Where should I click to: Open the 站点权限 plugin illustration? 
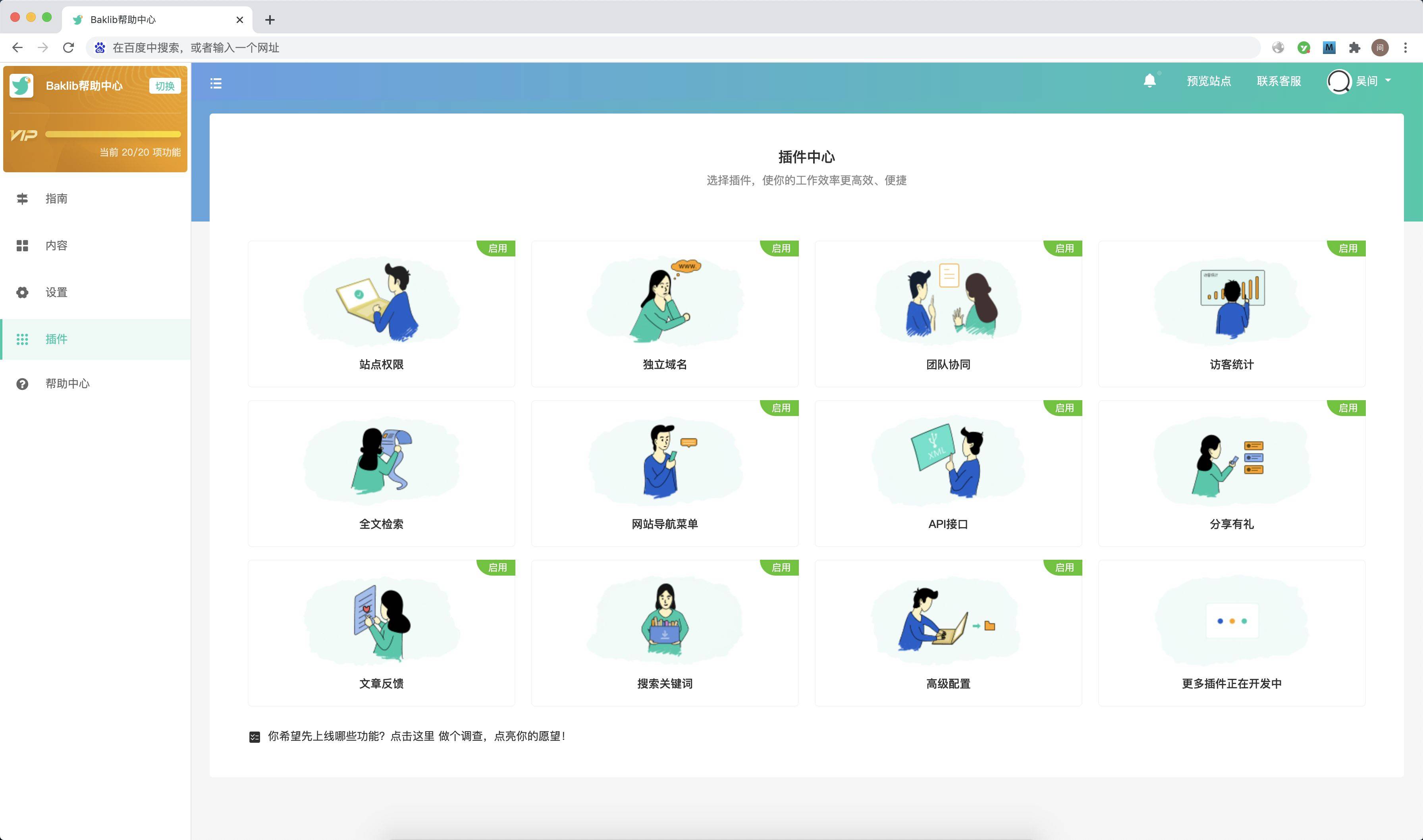(381, 301)
